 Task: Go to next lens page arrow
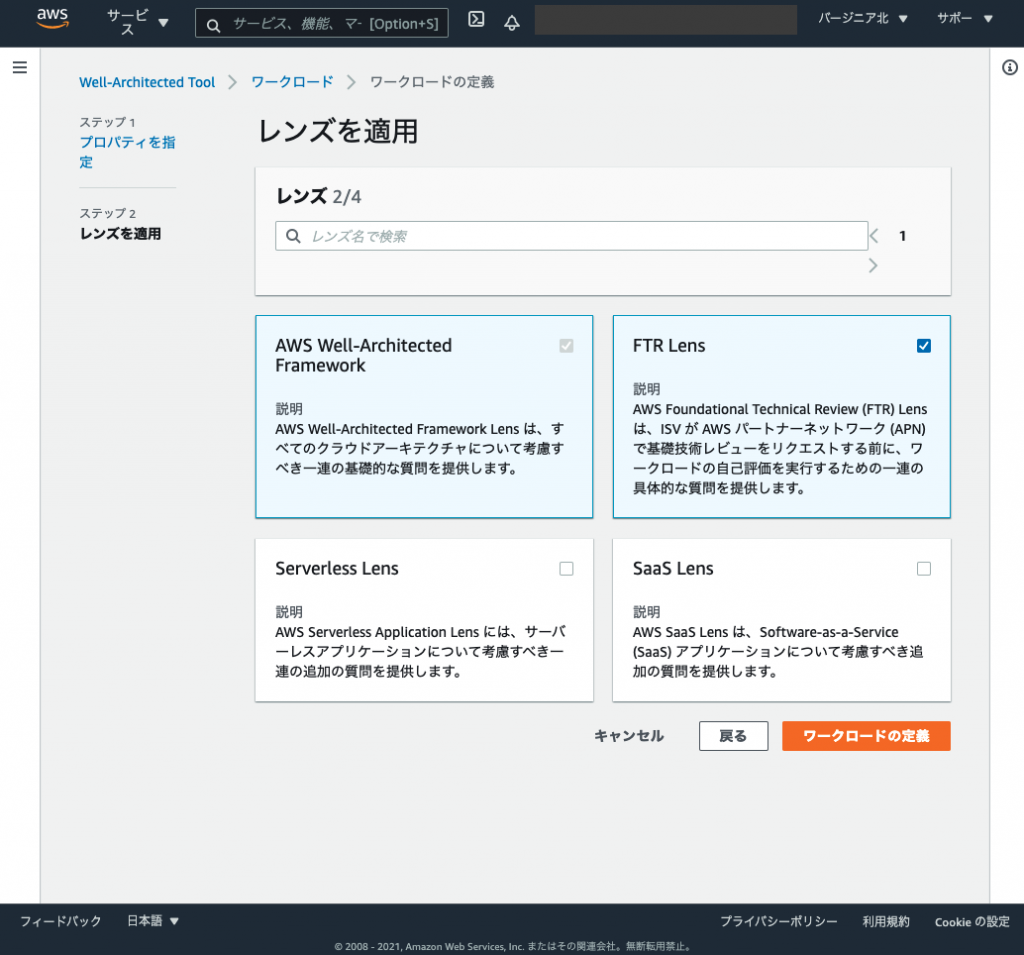(x=873, y=265)
